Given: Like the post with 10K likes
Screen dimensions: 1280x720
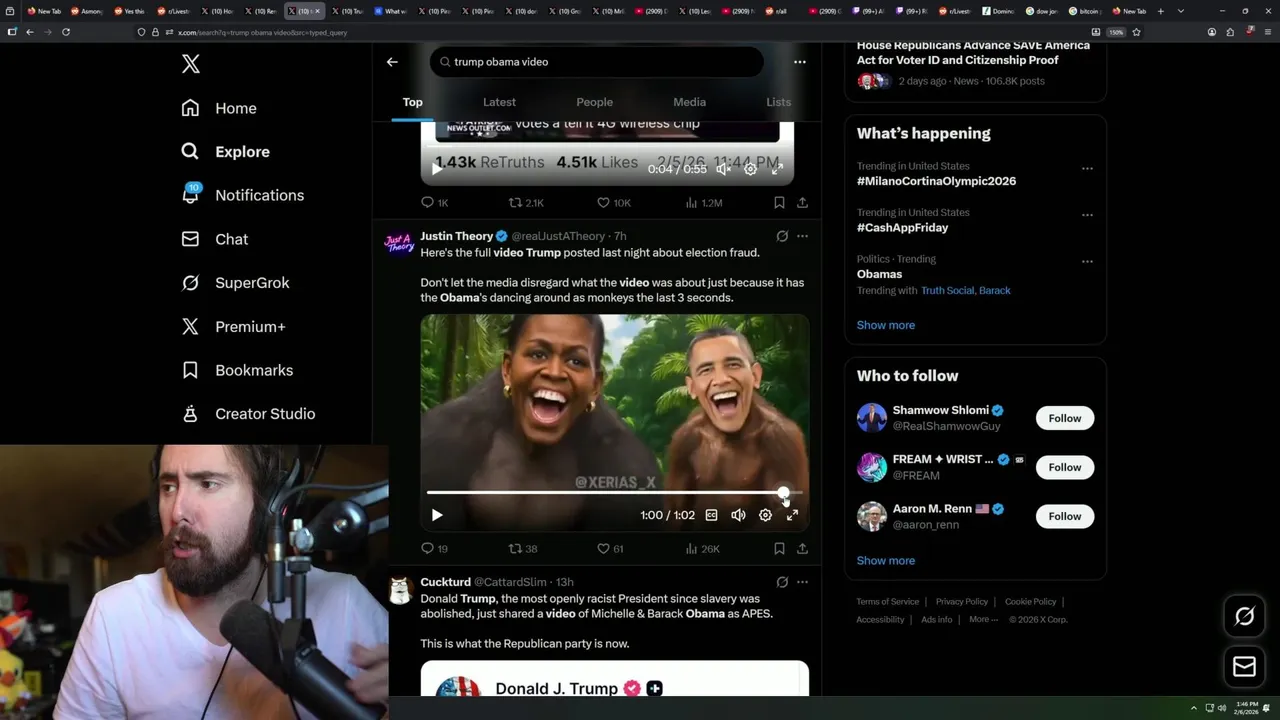Looking at the screenshot, I should click(x=613, y=202).
